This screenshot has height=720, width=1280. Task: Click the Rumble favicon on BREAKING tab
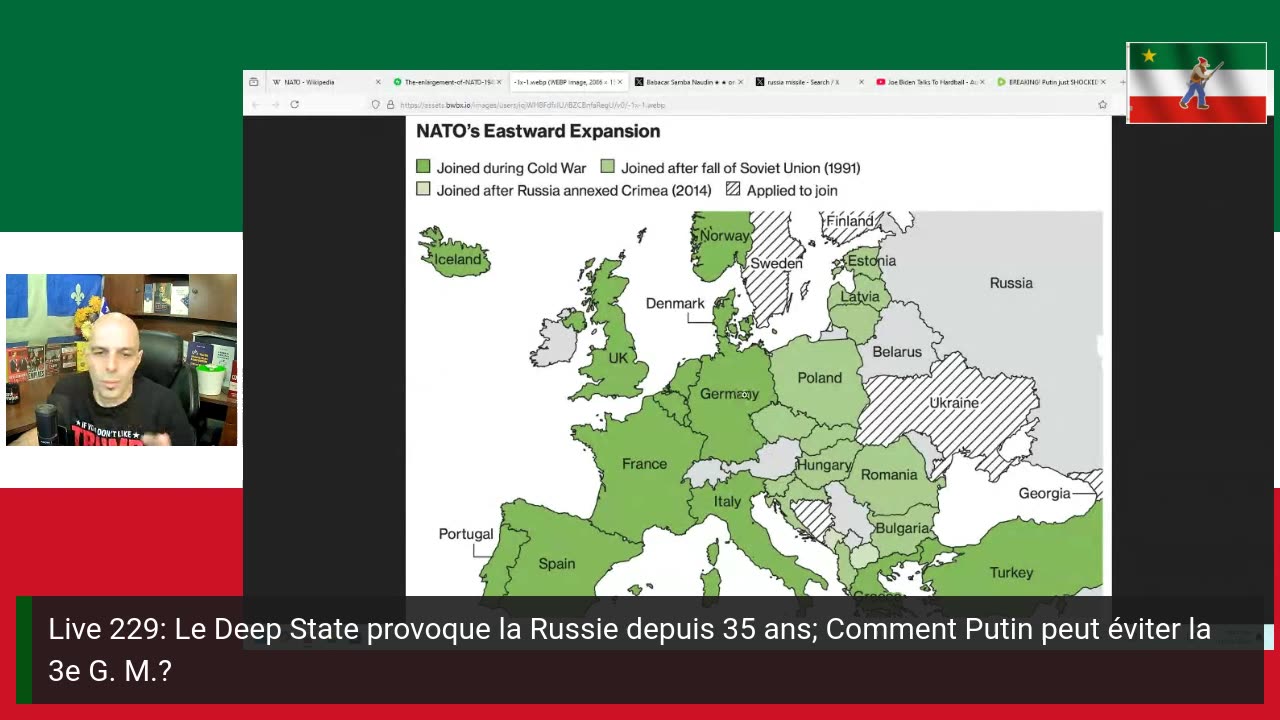tap(1002, 82)
